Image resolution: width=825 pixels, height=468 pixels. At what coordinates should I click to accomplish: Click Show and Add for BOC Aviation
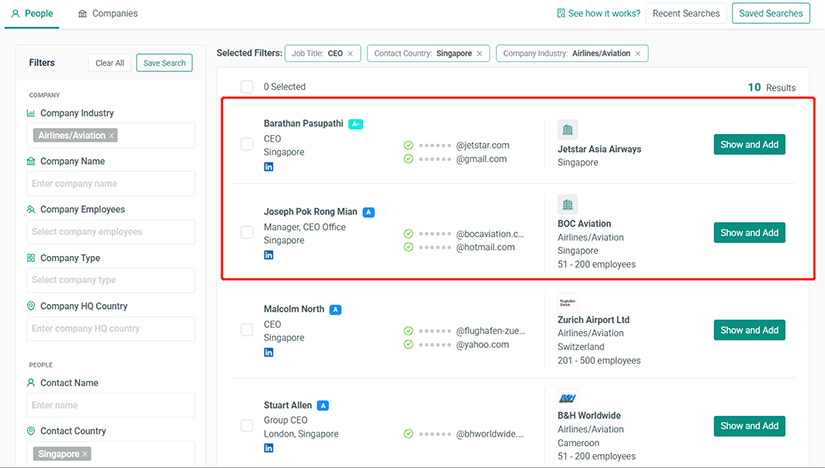pos(749,233)
